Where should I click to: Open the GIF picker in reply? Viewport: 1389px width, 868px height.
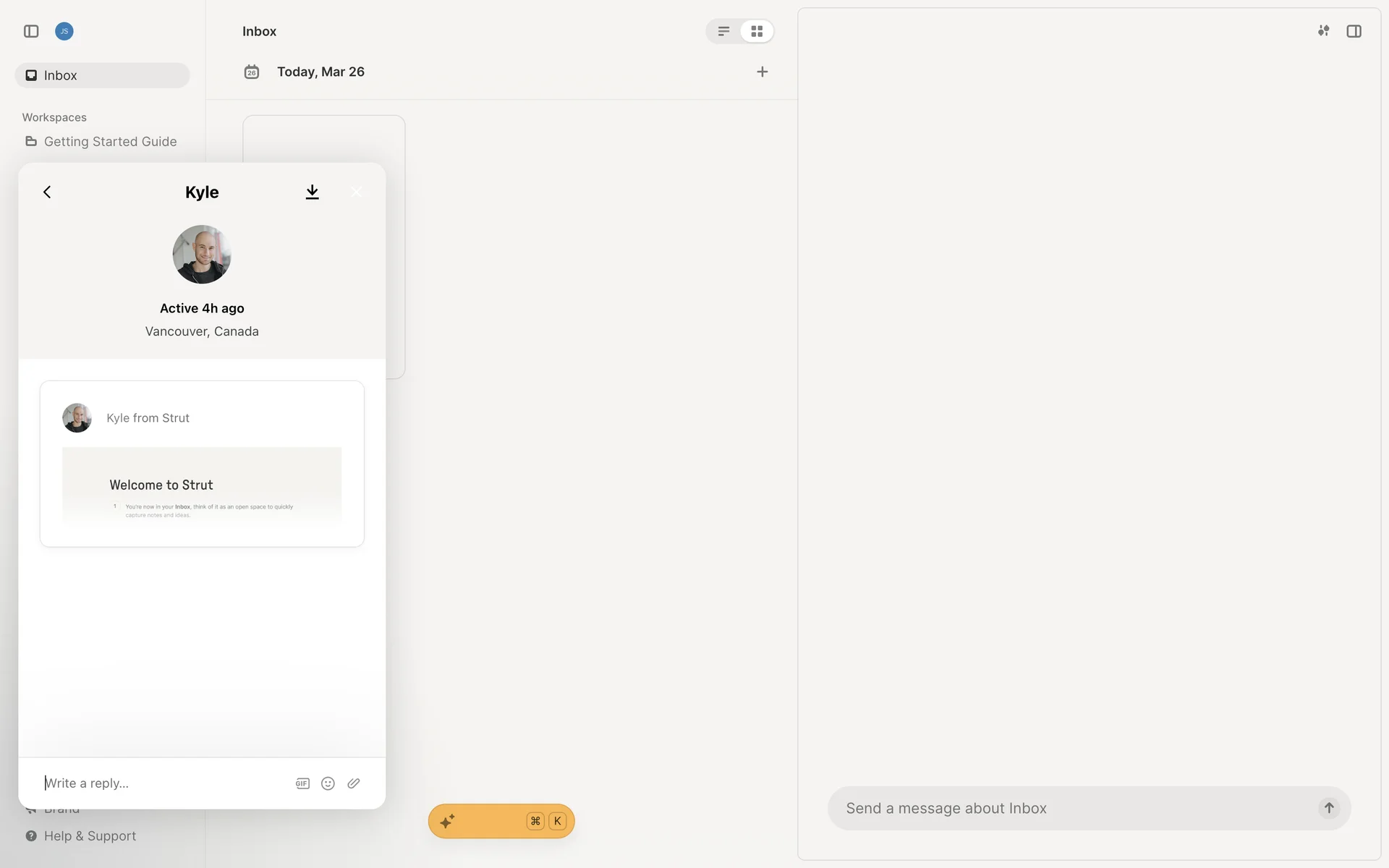coord(302,783)
